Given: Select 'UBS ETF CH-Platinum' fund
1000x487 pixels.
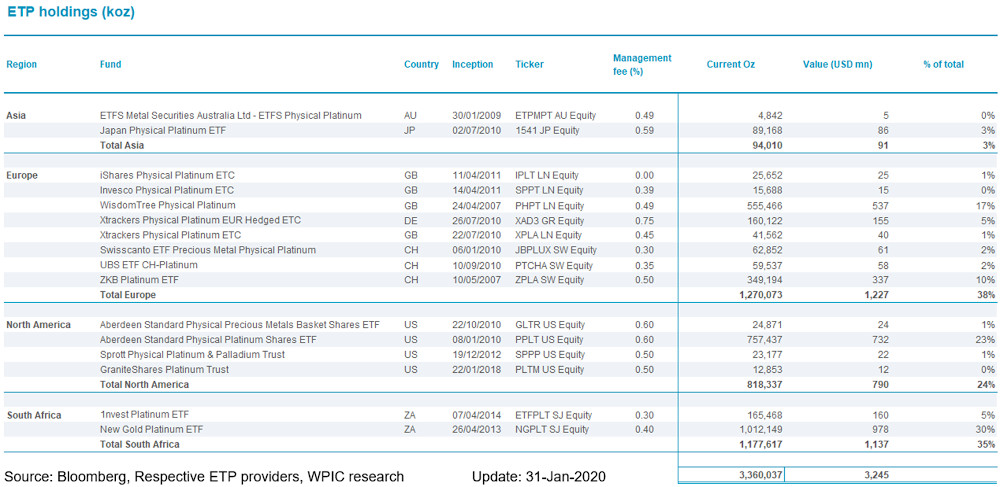Looking at the screenshot, I should (149, 265).
